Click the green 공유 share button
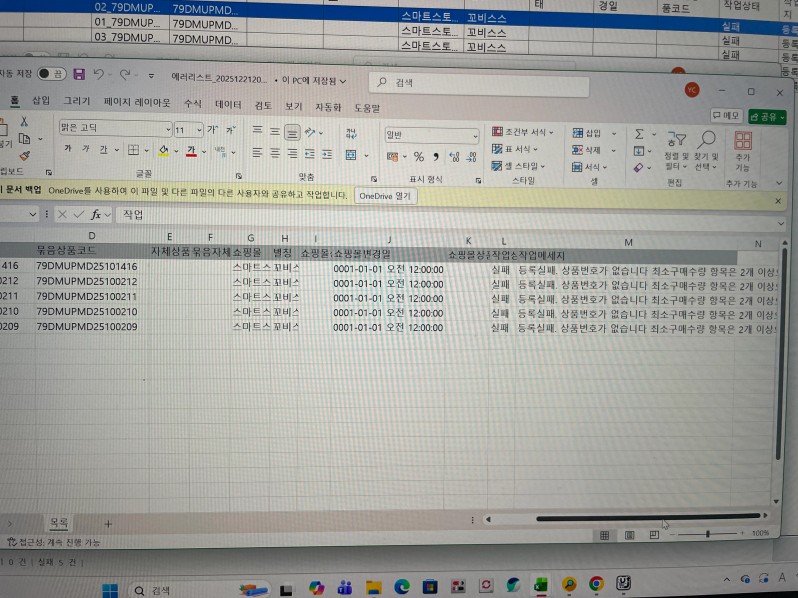The image size is (798, 598). [767, 117]
